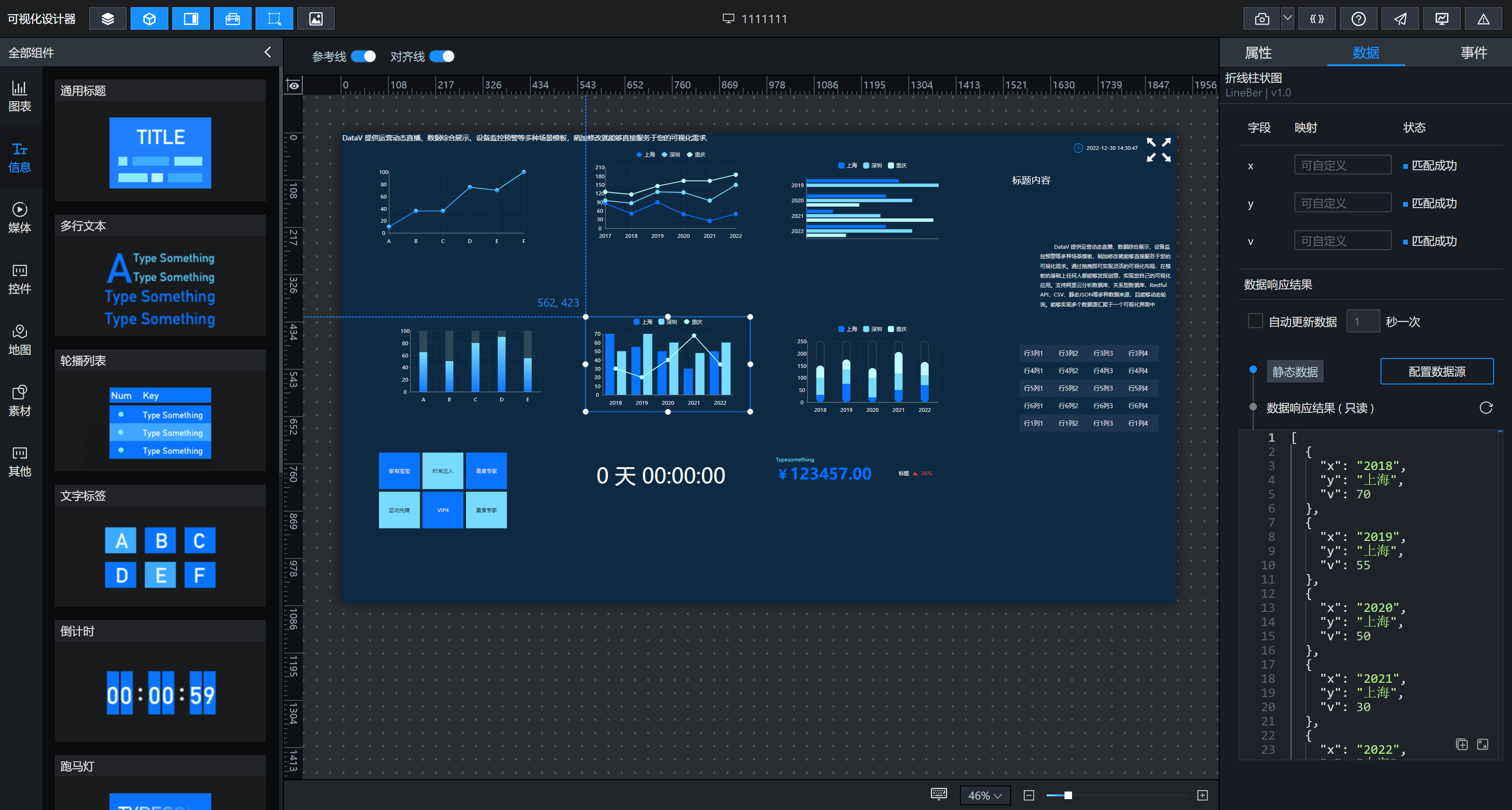
Task: Select the marquee selection tool icon
Action: [274, 19]
